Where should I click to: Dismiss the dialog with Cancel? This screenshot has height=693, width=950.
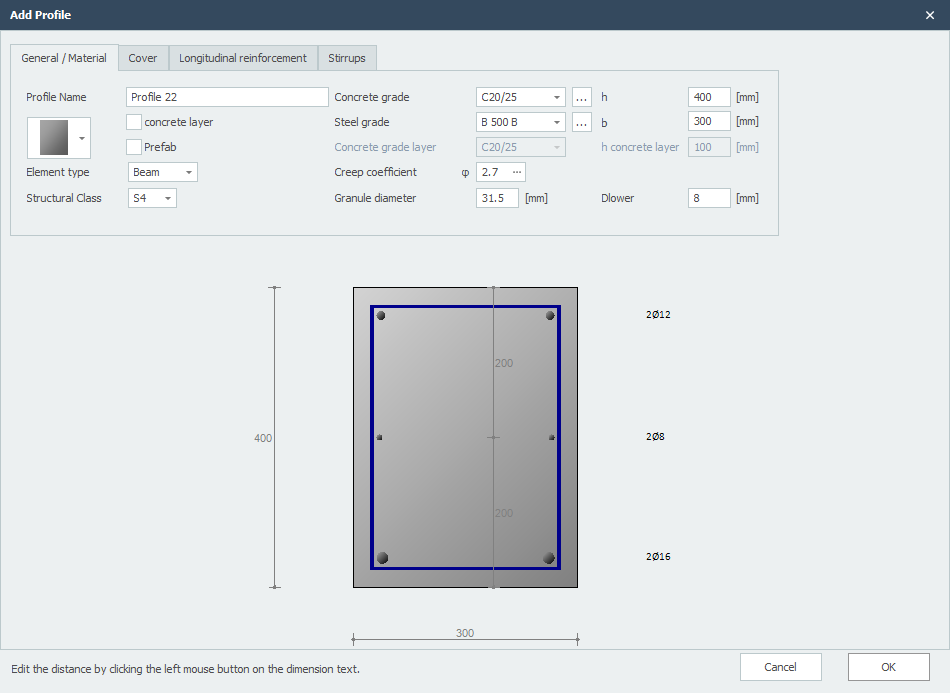coord(780,667)
